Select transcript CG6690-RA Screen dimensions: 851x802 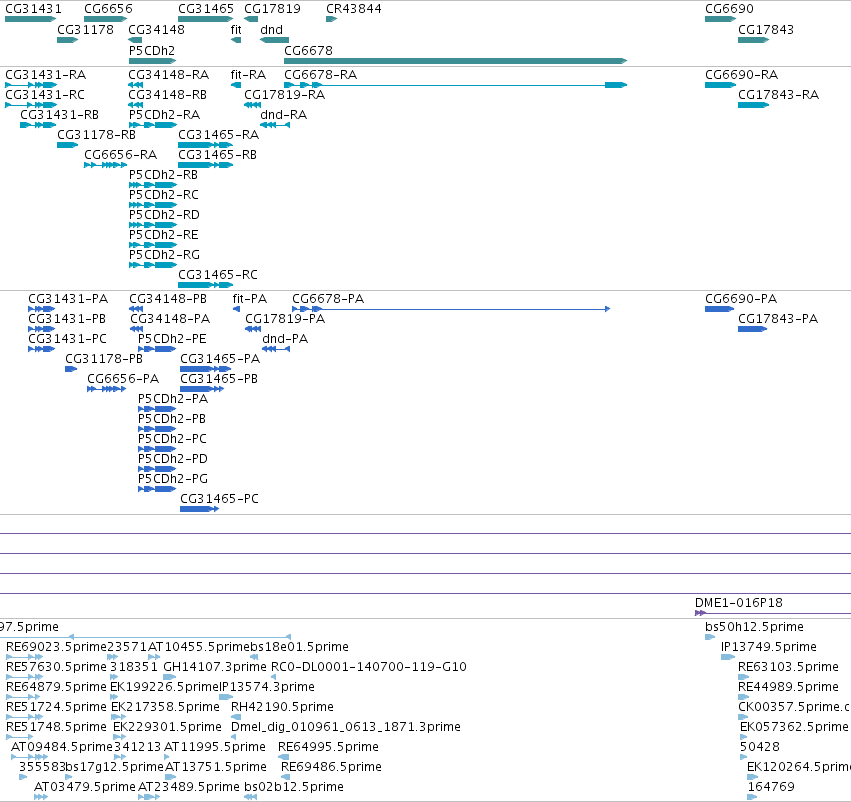(x=741, y=74)
